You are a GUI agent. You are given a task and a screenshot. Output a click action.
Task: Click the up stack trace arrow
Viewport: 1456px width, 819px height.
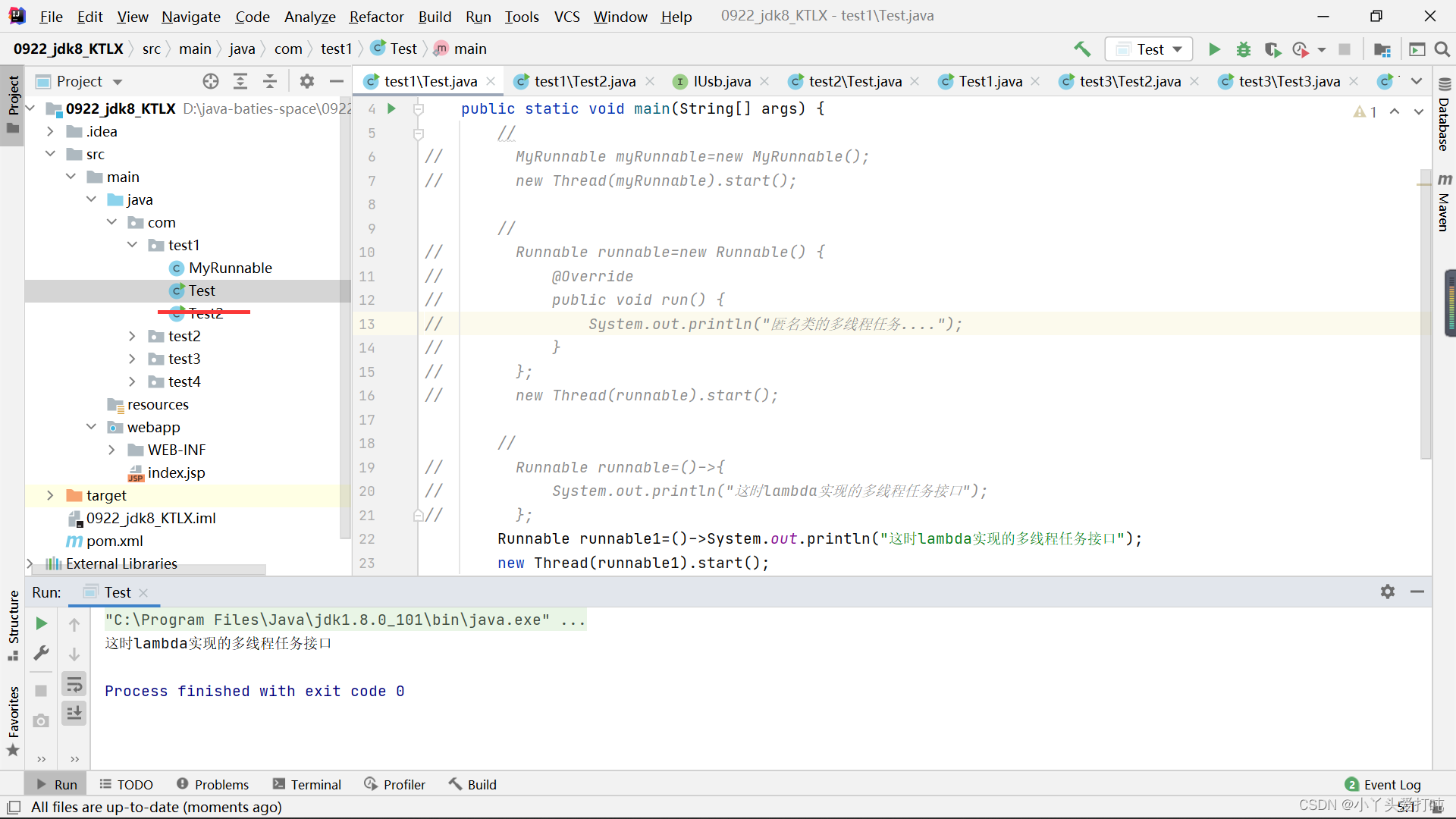pos(74,624)
